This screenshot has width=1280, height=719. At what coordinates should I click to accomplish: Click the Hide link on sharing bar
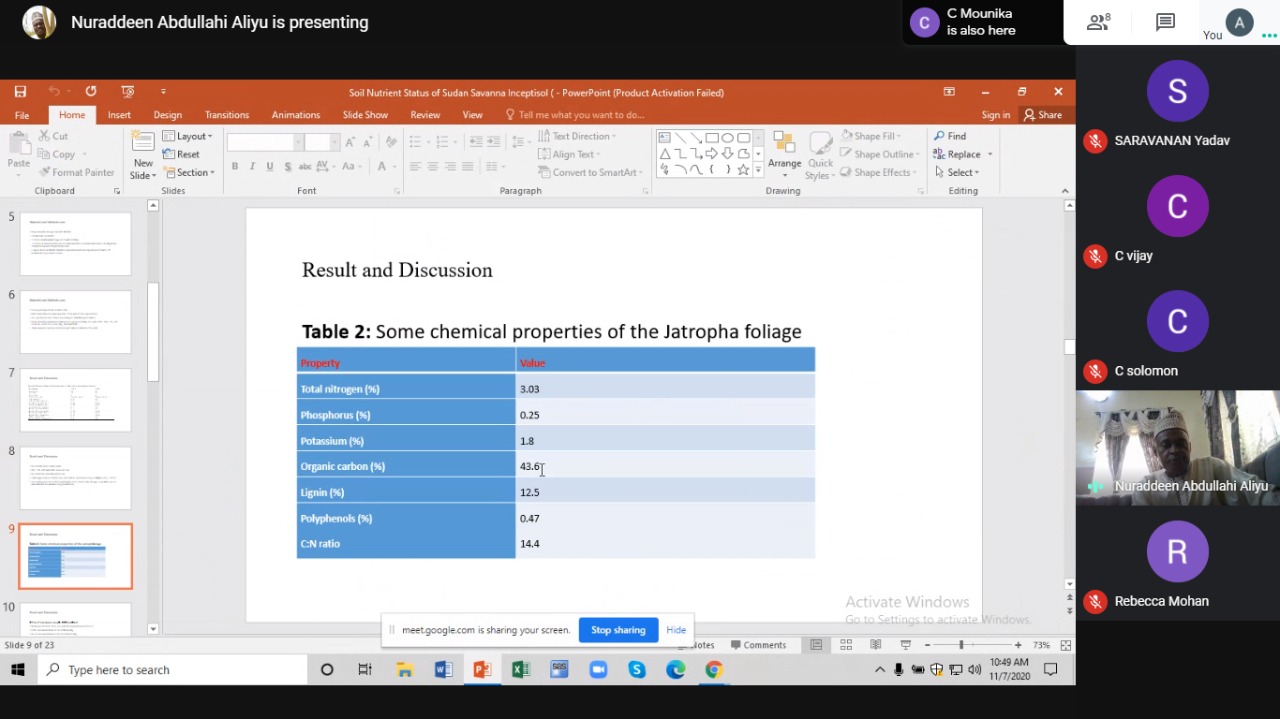pyautogui.click(x=676, y=630)
